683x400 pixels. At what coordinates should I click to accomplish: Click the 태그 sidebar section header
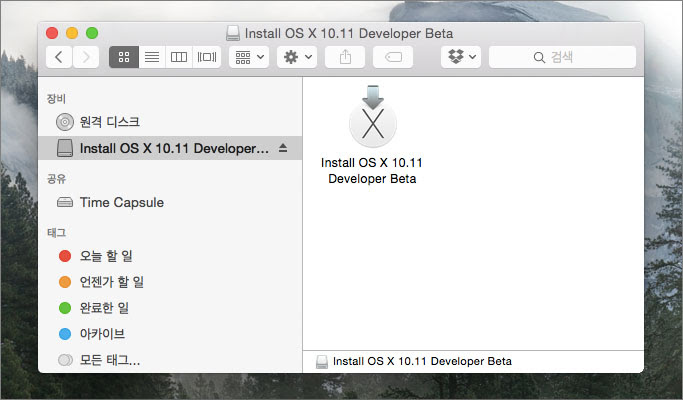tap(56, 233)
